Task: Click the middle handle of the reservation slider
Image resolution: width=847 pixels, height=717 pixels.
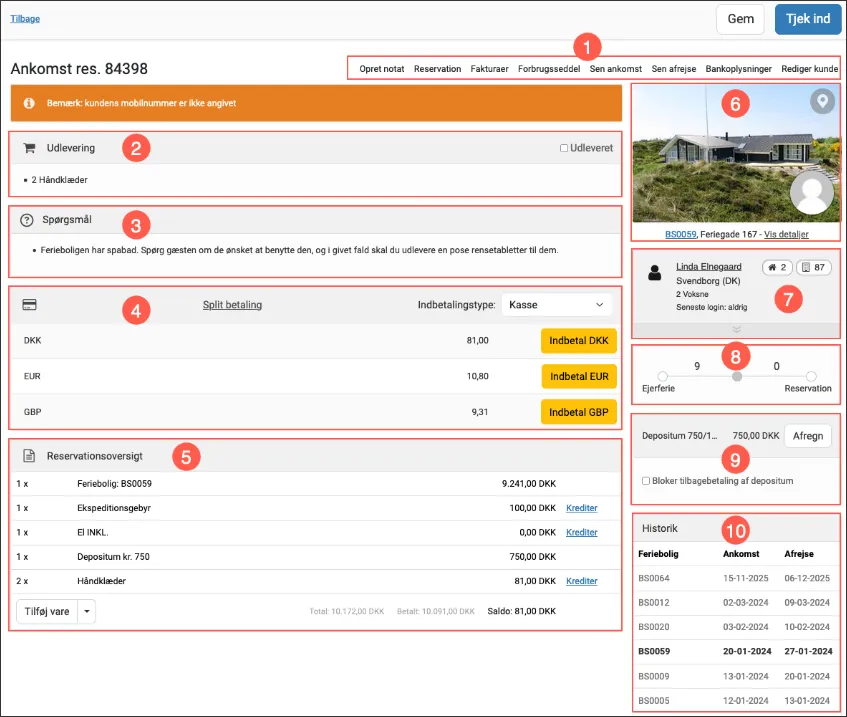Action: [737, 377]
